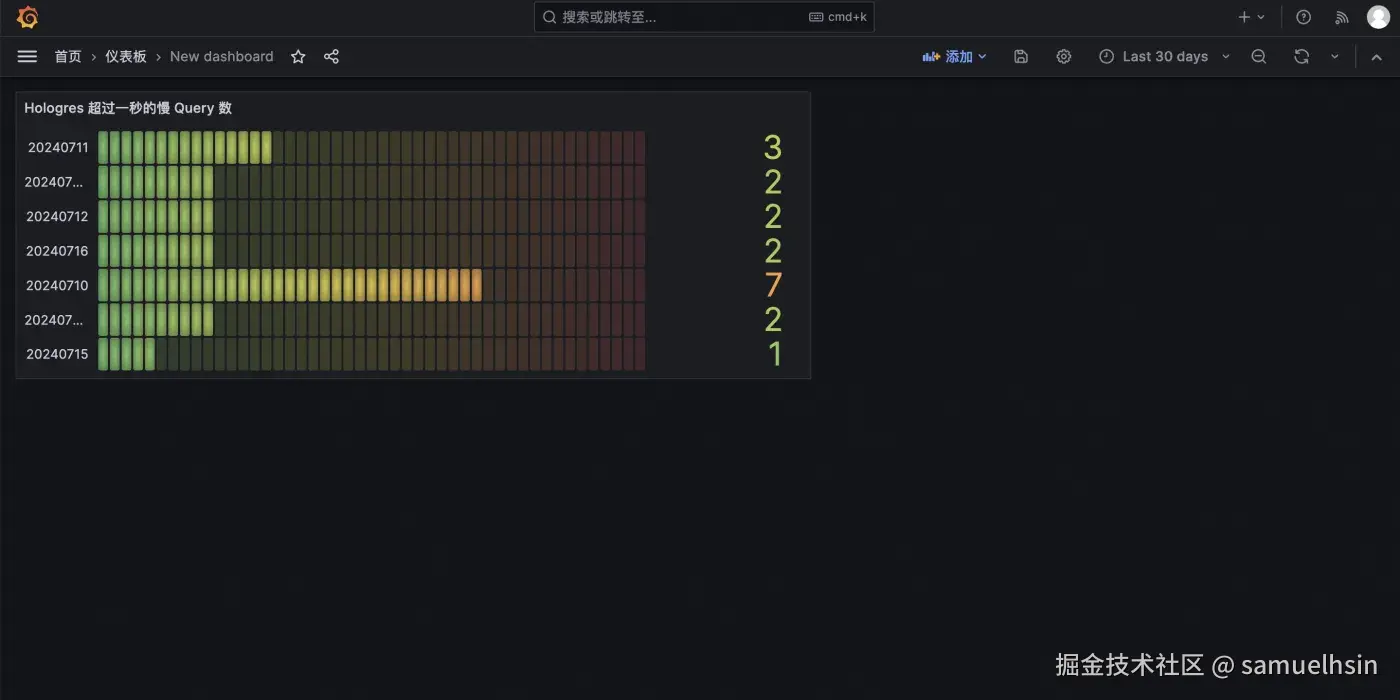Open the plus new-item dropdown
Screen dimensions: 1400x700
(1251, 17)
